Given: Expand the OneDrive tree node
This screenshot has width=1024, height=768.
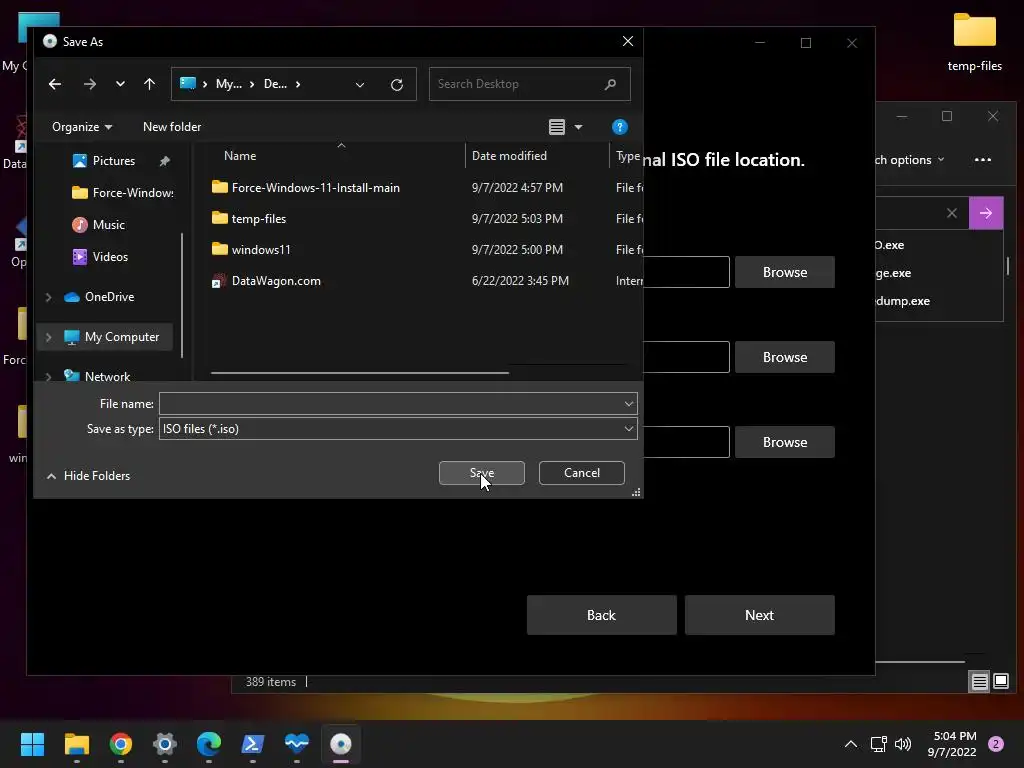Looking at the screenshot, I should pyautogui.click(x=48, y=297).
